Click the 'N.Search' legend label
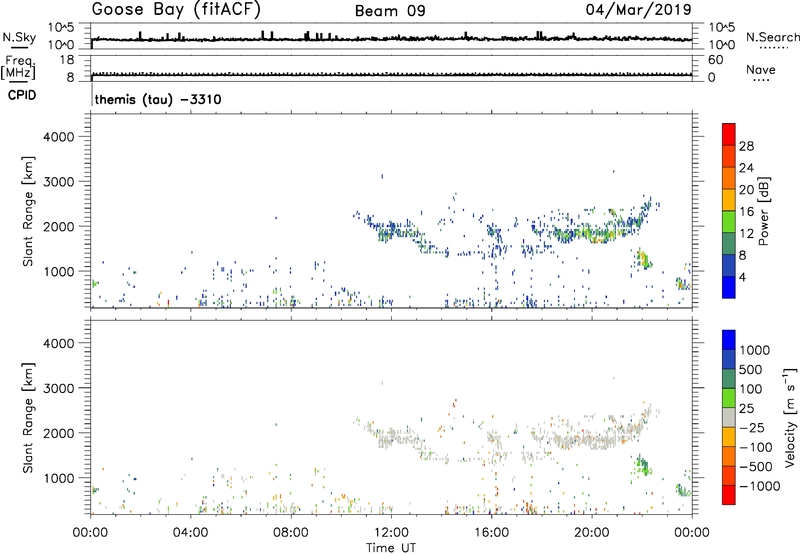Image resolution: width=800 pixels, height=554 pixels. (772, 37)
